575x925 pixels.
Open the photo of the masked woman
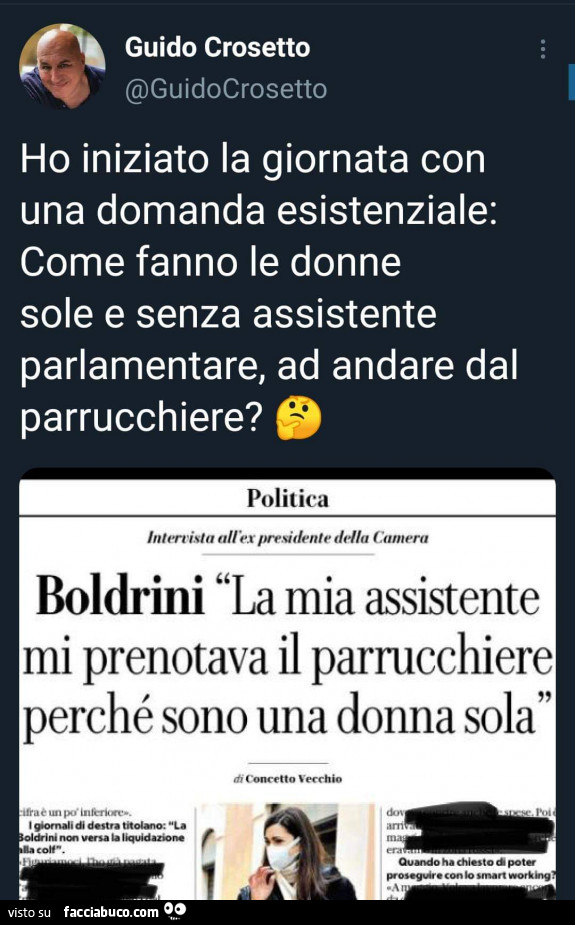[285, 852]
